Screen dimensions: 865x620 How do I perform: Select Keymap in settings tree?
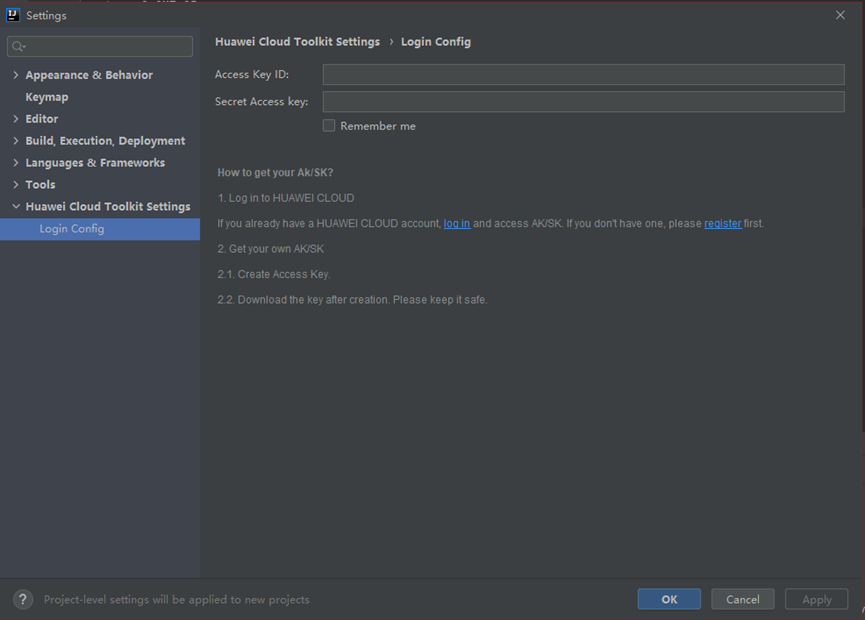click(47, 97)
